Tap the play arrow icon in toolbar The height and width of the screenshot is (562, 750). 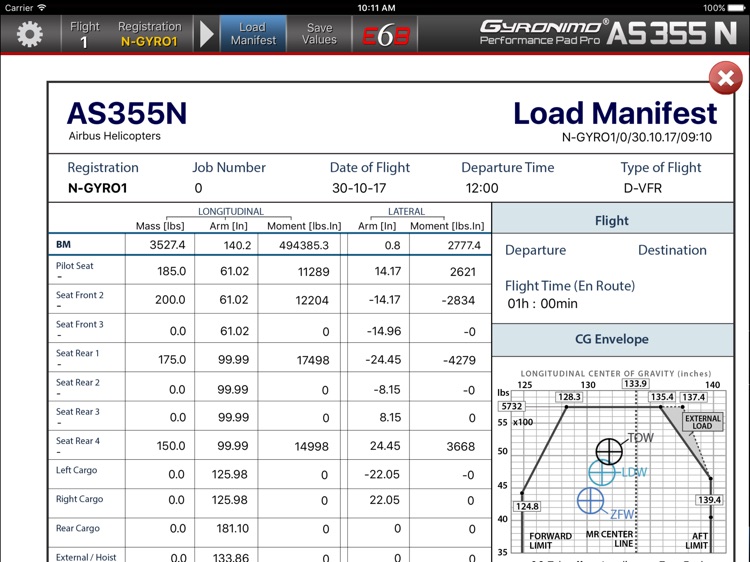click(x=206, y=34)
